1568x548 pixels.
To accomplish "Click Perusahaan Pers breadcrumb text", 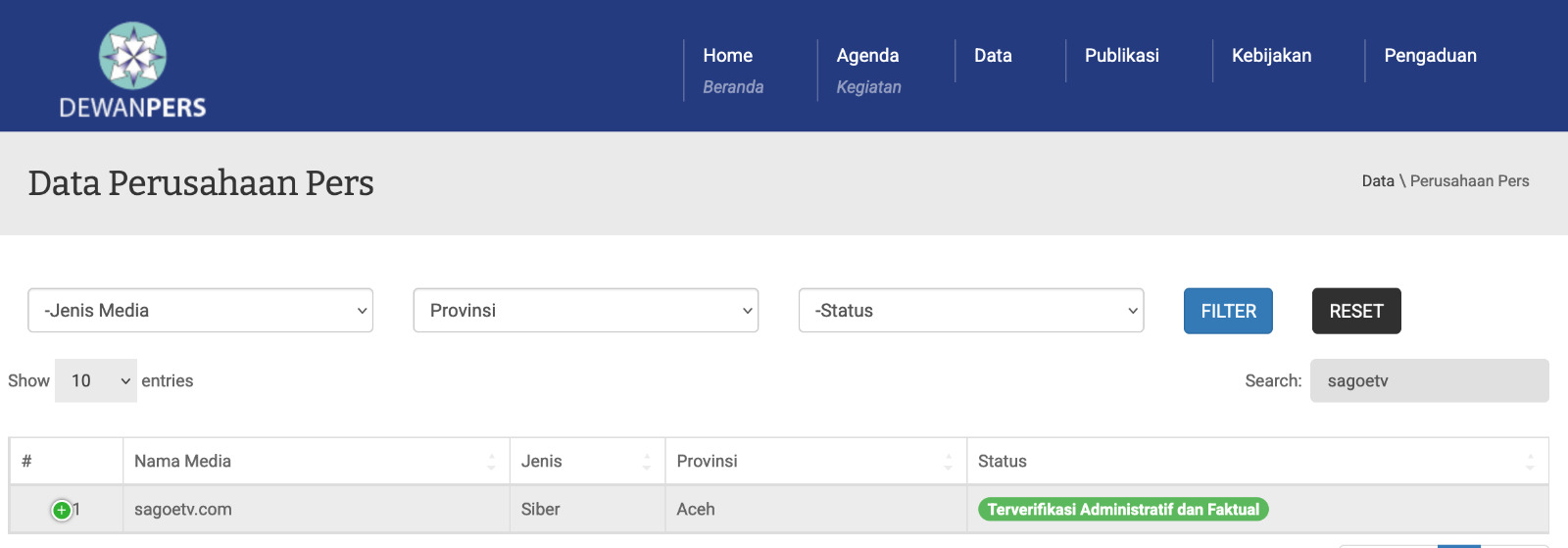I will pyautogui.click(x=1469, y=181).
